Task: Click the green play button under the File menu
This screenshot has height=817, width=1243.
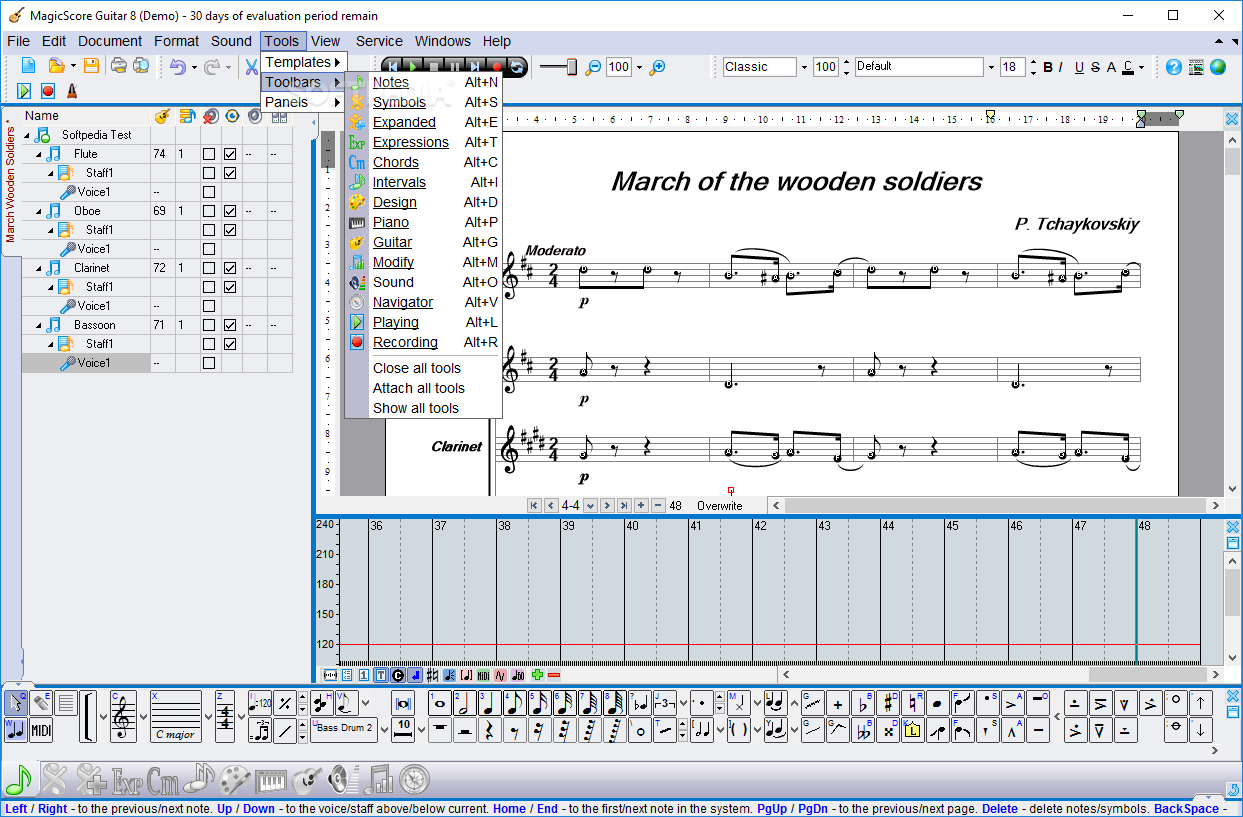Action: click(23, 90)
